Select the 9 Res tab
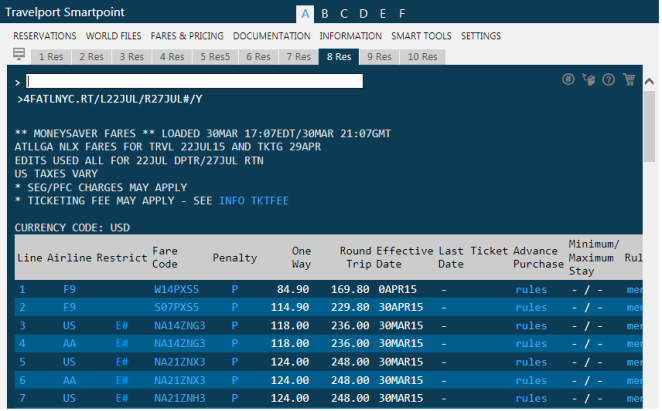This screenshot has height=411, width=662. click(x=379, y=57)
